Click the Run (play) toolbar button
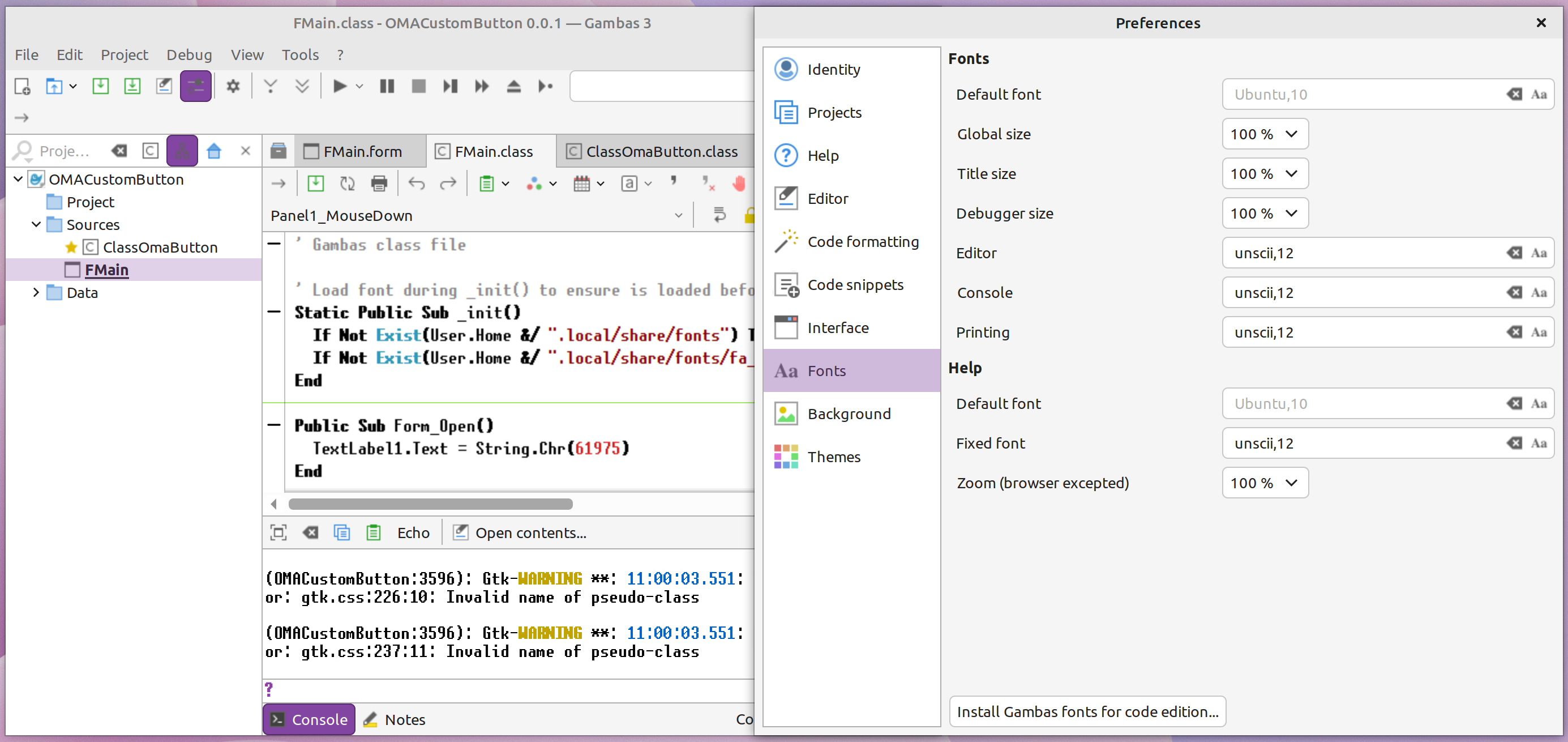Screen dimensions: 1568x742 [340, 87]
